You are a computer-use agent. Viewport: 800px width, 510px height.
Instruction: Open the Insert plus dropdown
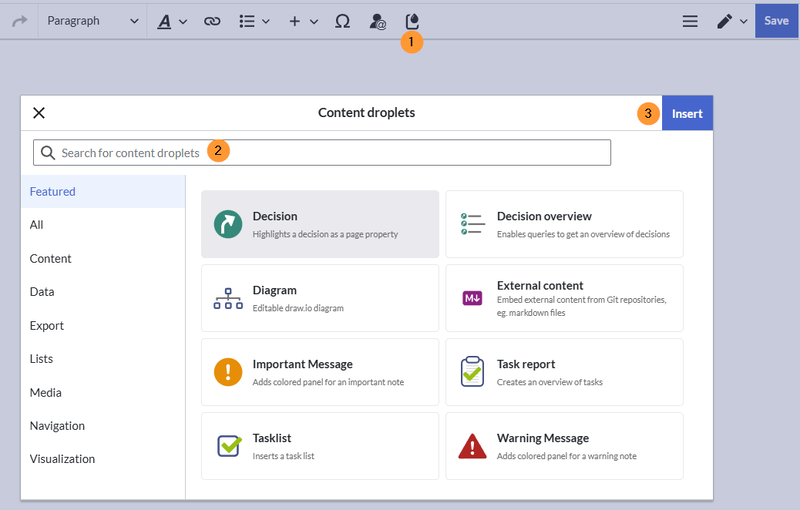tap(303, 21)
